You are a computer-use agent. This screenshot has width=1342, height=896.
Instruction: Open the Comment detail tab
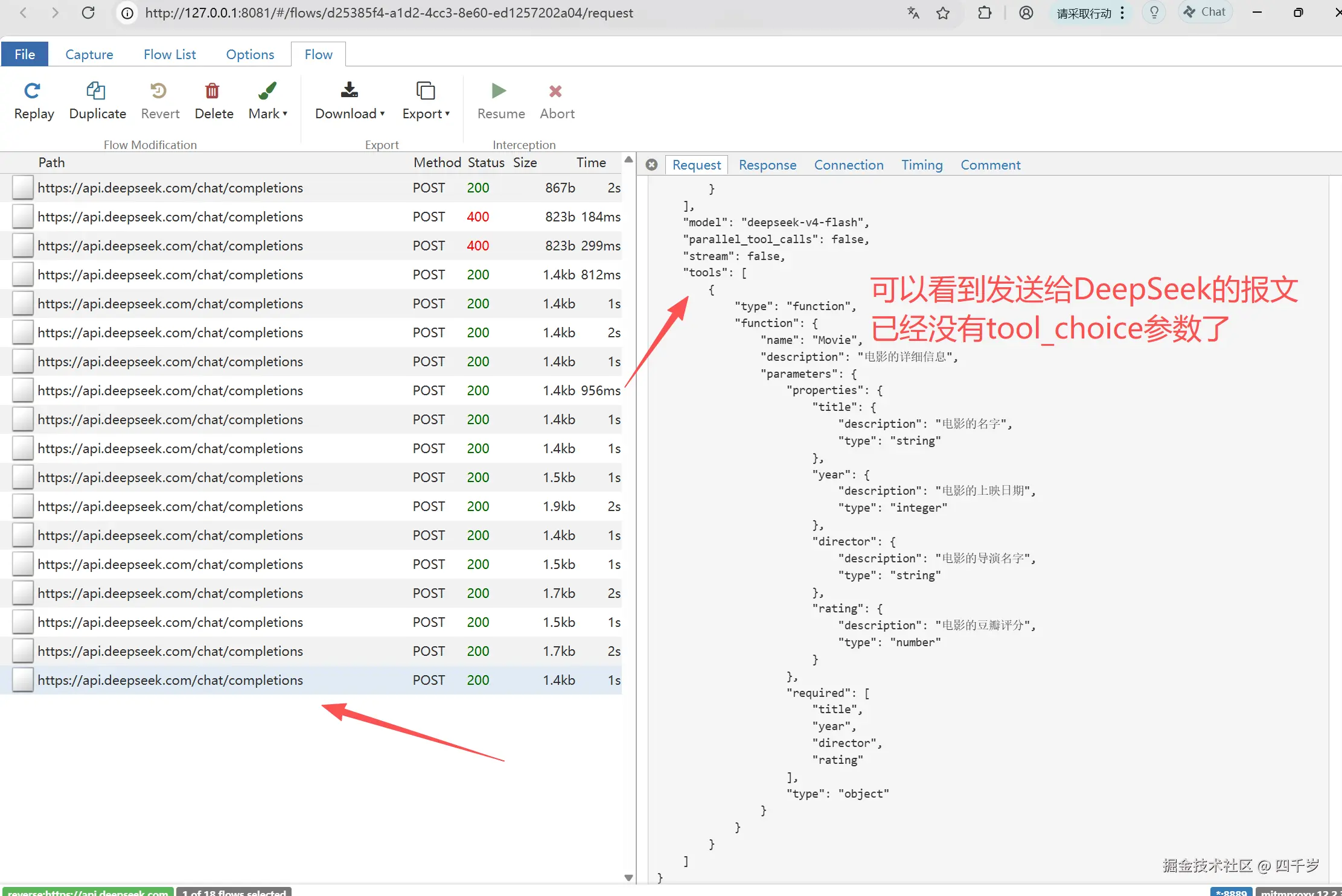coord(990,165)
